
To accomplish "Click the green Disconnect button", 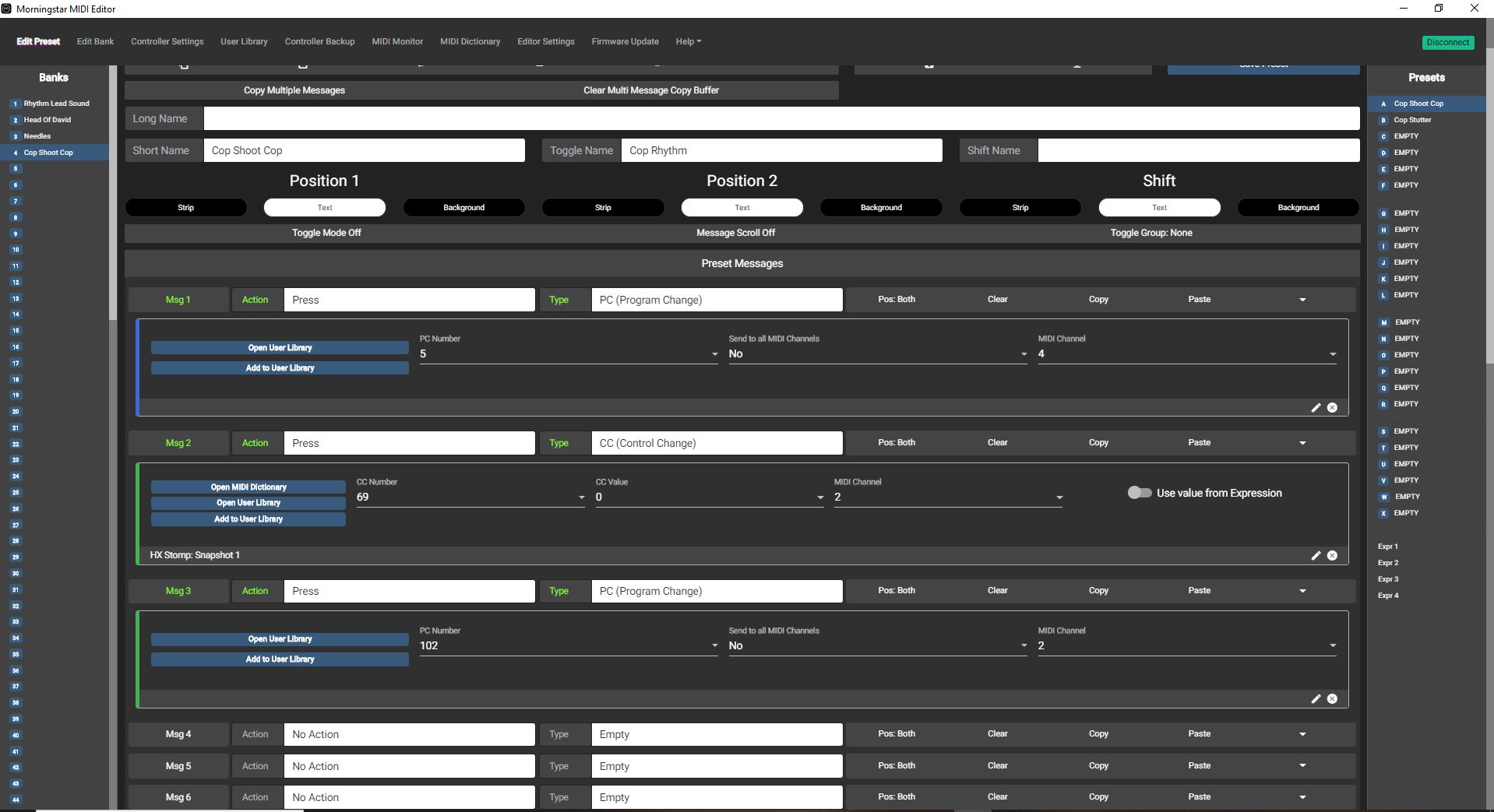I will pos(1448,42).
